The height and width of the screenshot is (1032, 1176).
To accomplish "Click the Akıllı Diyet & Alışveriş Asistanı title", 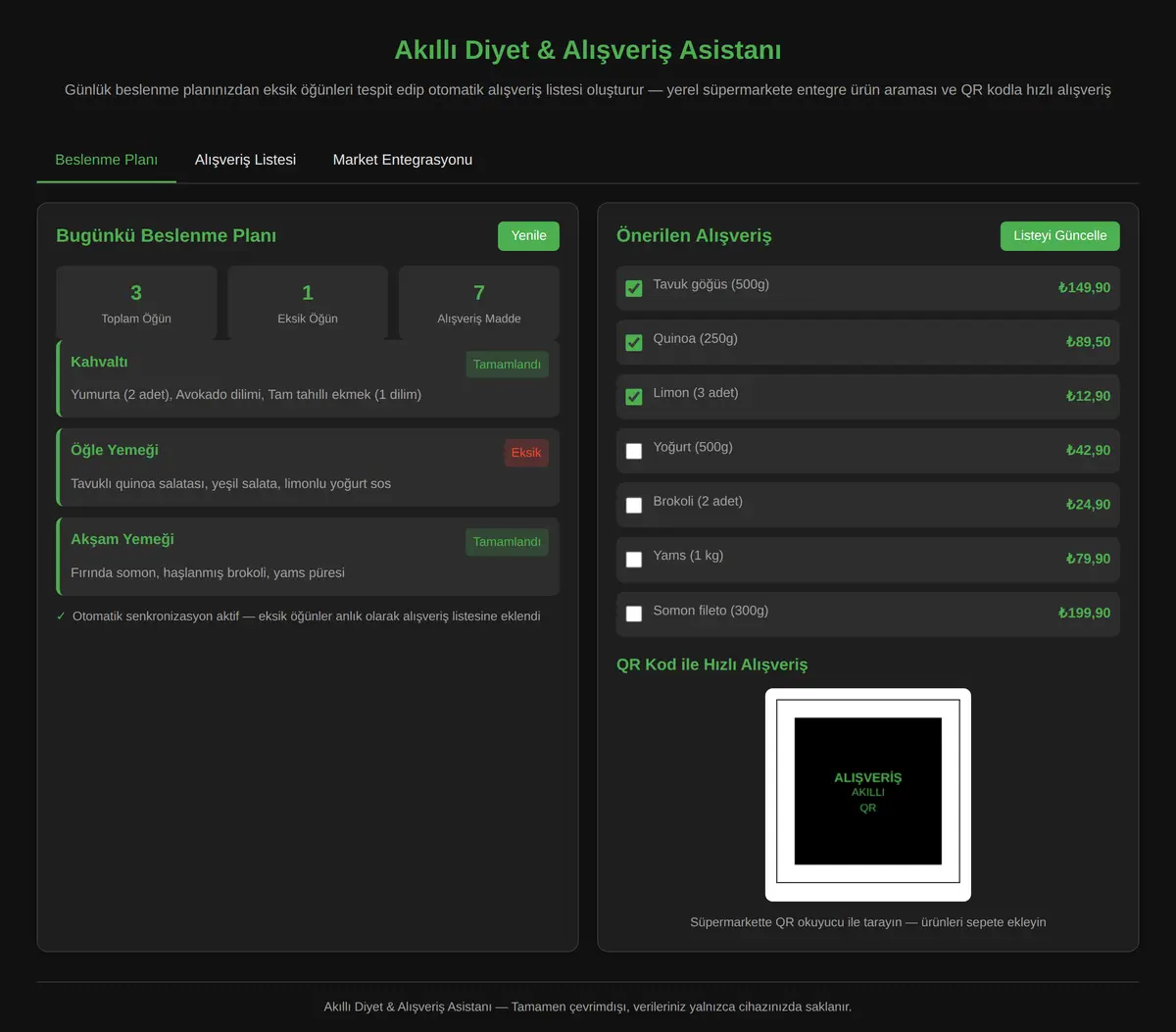I will click(588, 50).
